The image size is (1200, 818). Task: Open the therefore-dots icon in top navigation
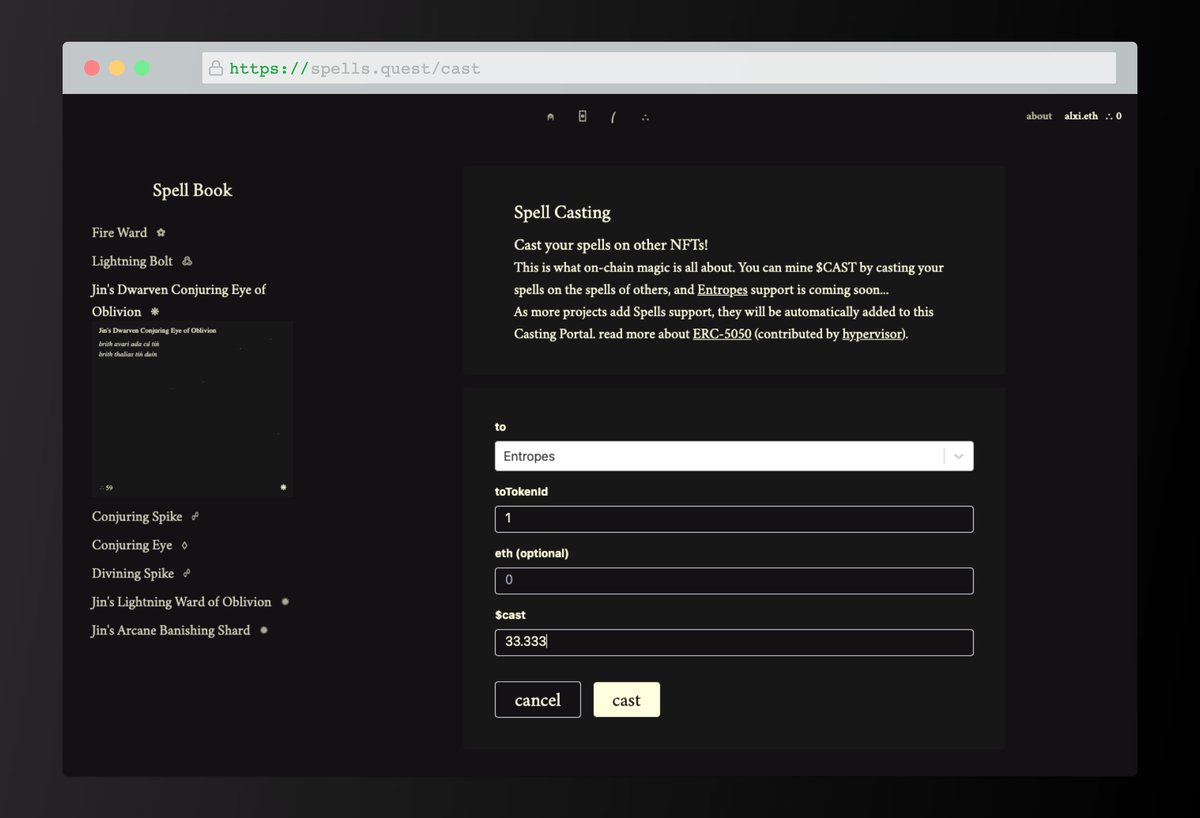tap(645, 116)
